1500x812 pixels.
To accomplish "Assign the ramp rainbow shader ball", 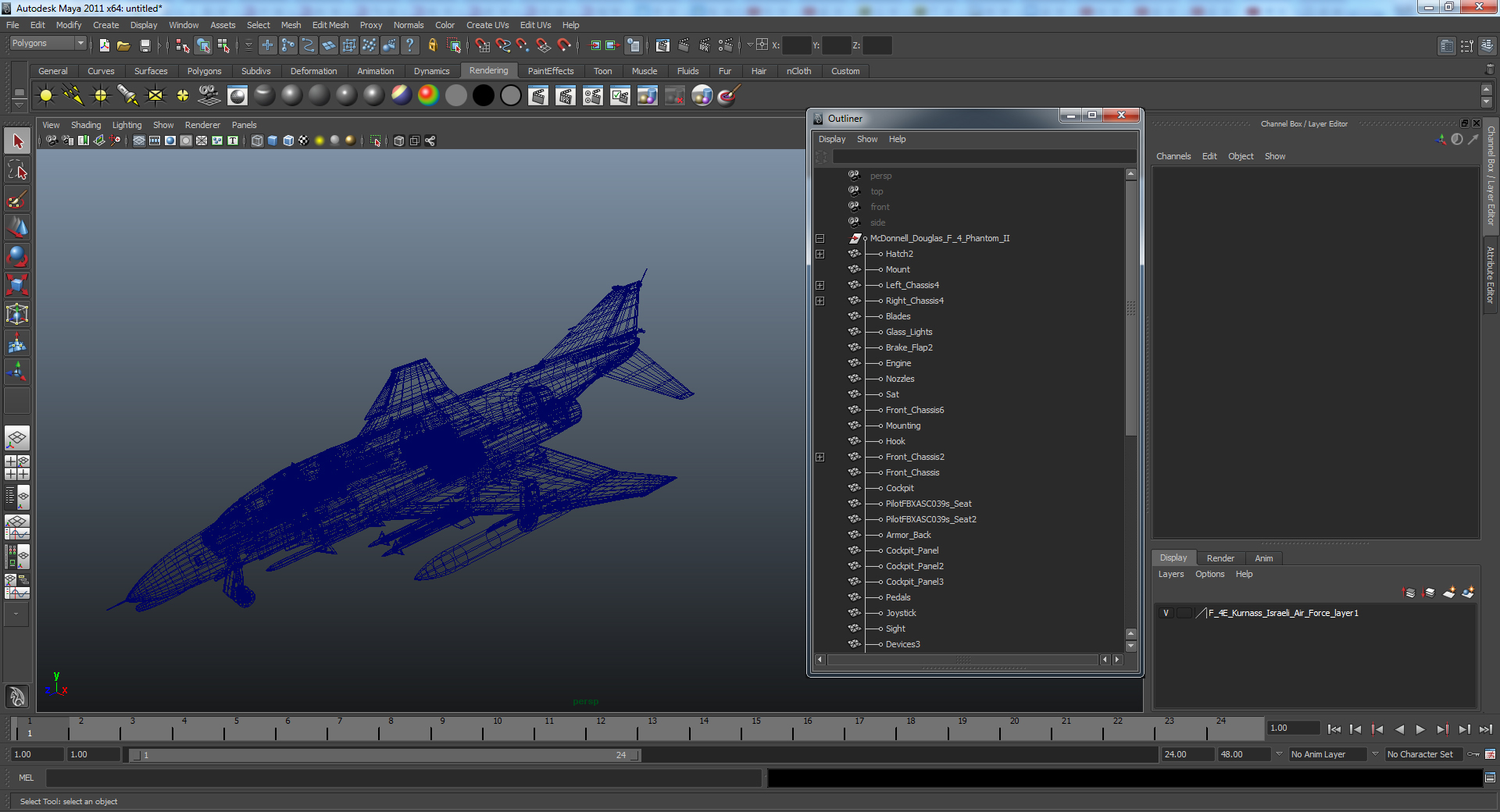I will pyautogui.click(x=428, y=95).
